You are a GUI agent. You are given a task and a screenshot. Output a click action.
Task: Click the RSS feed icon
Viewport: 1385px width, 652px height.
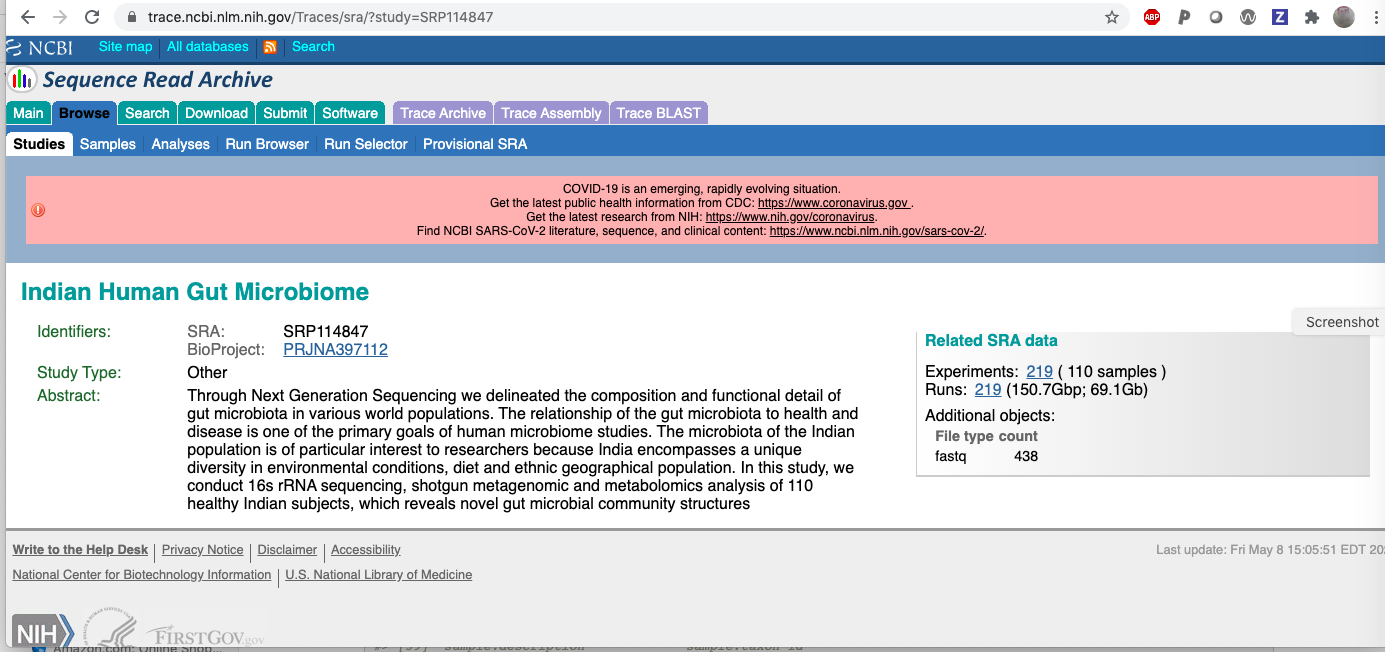click(270, 47)
